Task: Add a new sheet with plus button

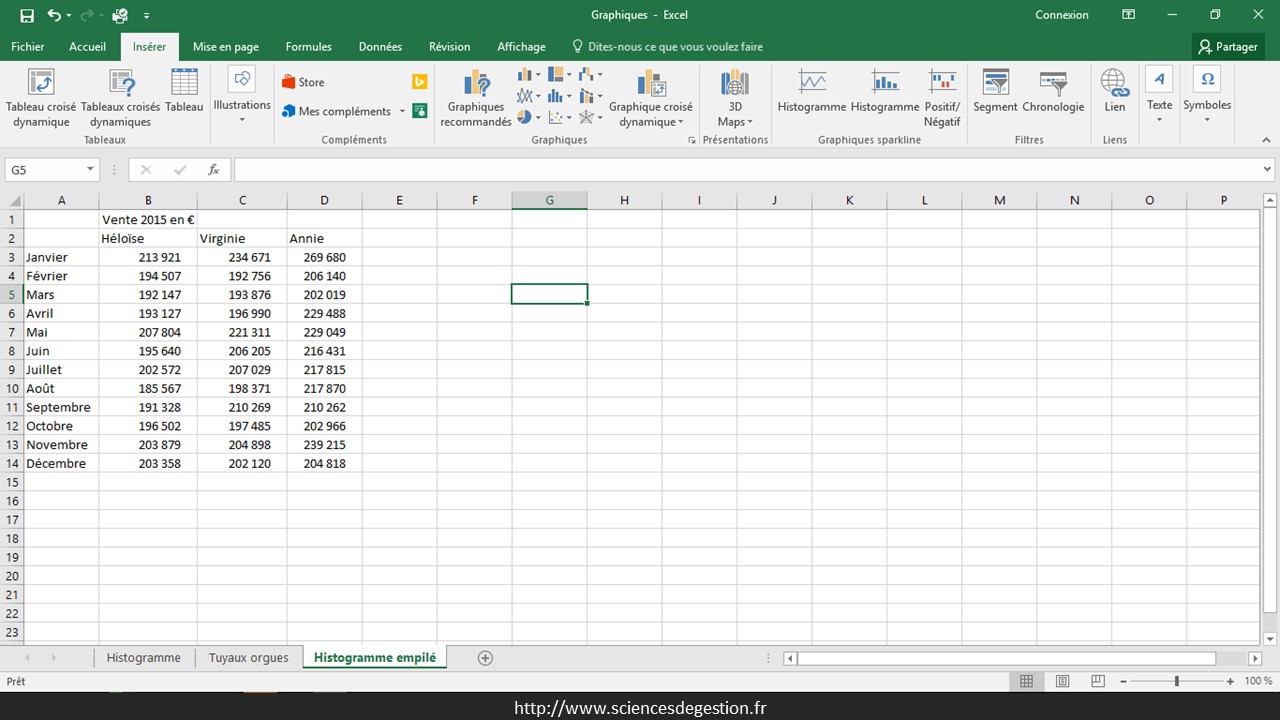Action: (485, 658)
